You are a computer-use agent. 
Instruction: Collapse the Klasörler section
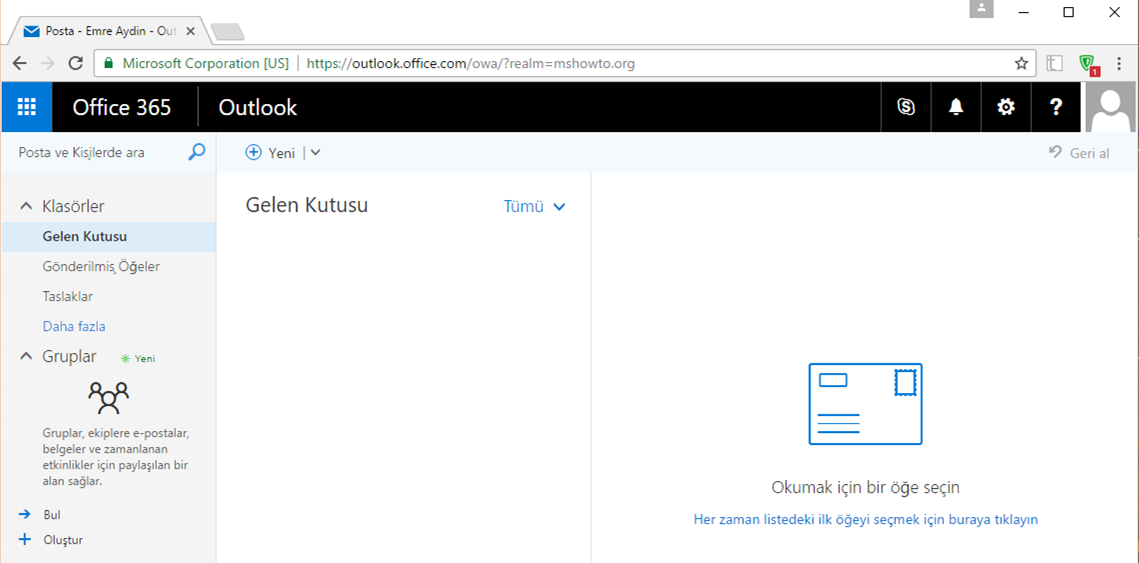(x=26, y=206)
